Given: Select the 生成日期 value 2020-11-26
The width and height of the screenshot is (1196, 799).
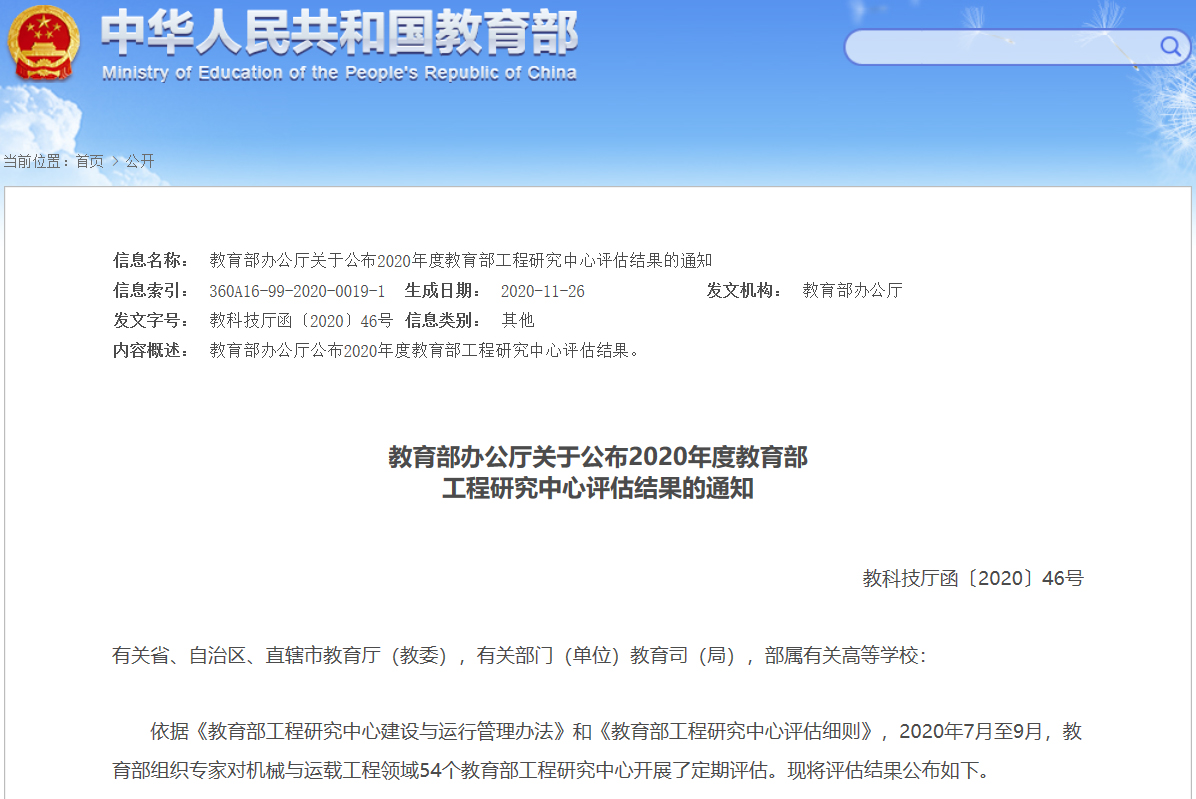Looking at the screenshot, I should pos(542,290).
